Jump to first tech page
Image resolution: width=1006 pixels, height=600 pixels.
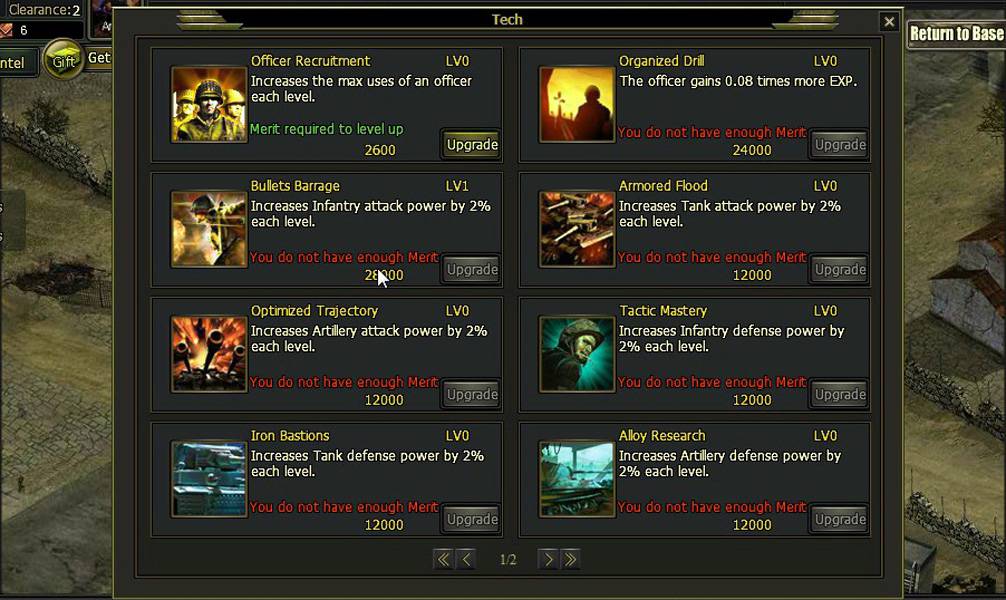click(x=443, y=560)
